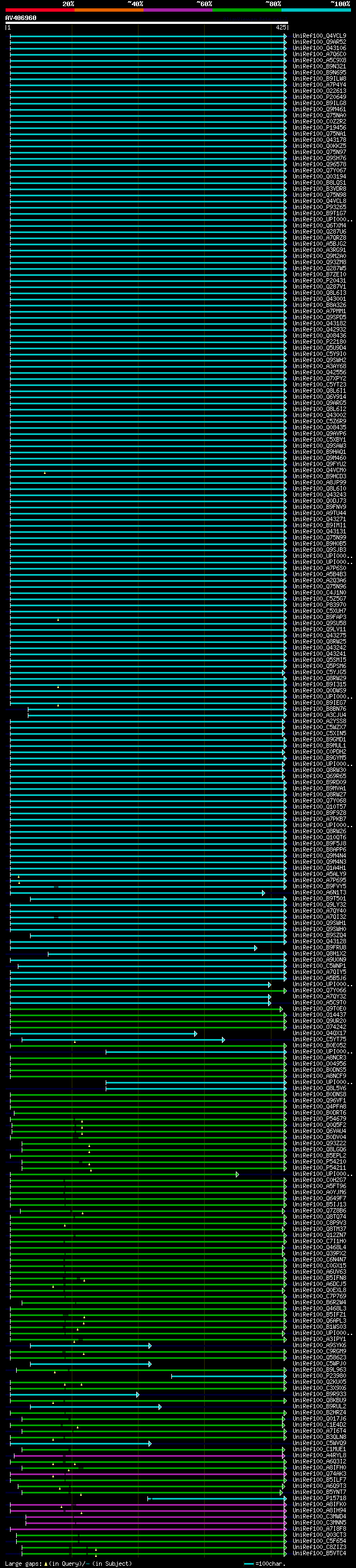Image resolution: width=356 pixels, height=1568 pixels.
Task: Click the white query sequence bar
Action: 147,22
